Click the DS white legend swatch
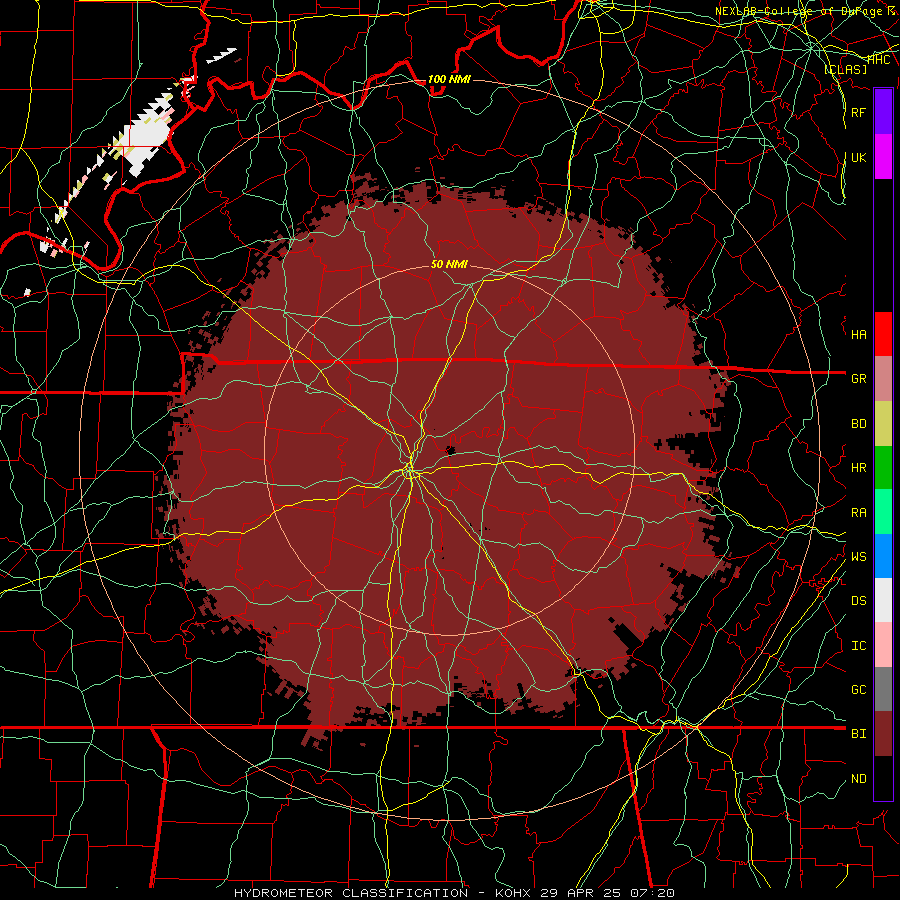The image size is (900, 900). [883, 600]
